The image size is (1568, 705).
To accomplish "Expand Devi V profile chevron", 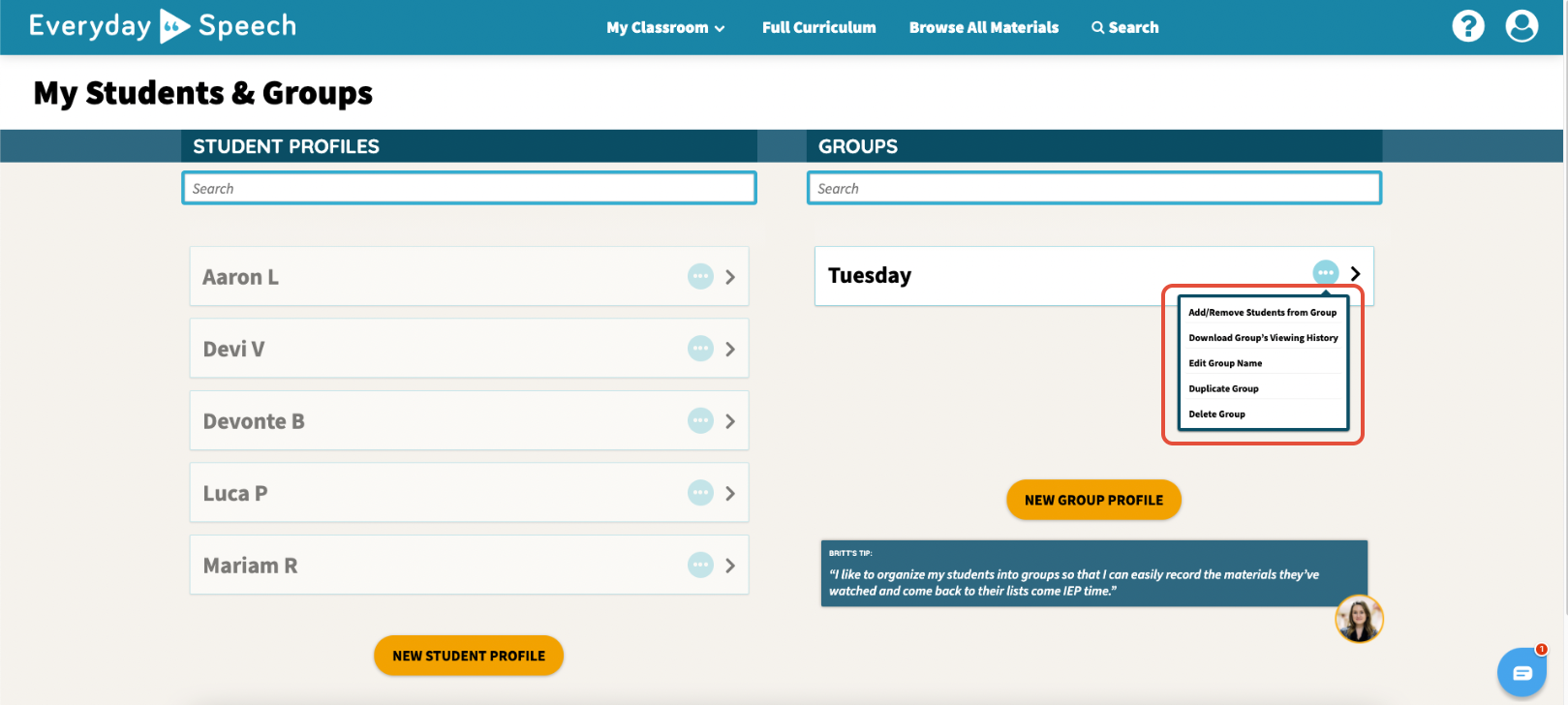I will [730, 349].
